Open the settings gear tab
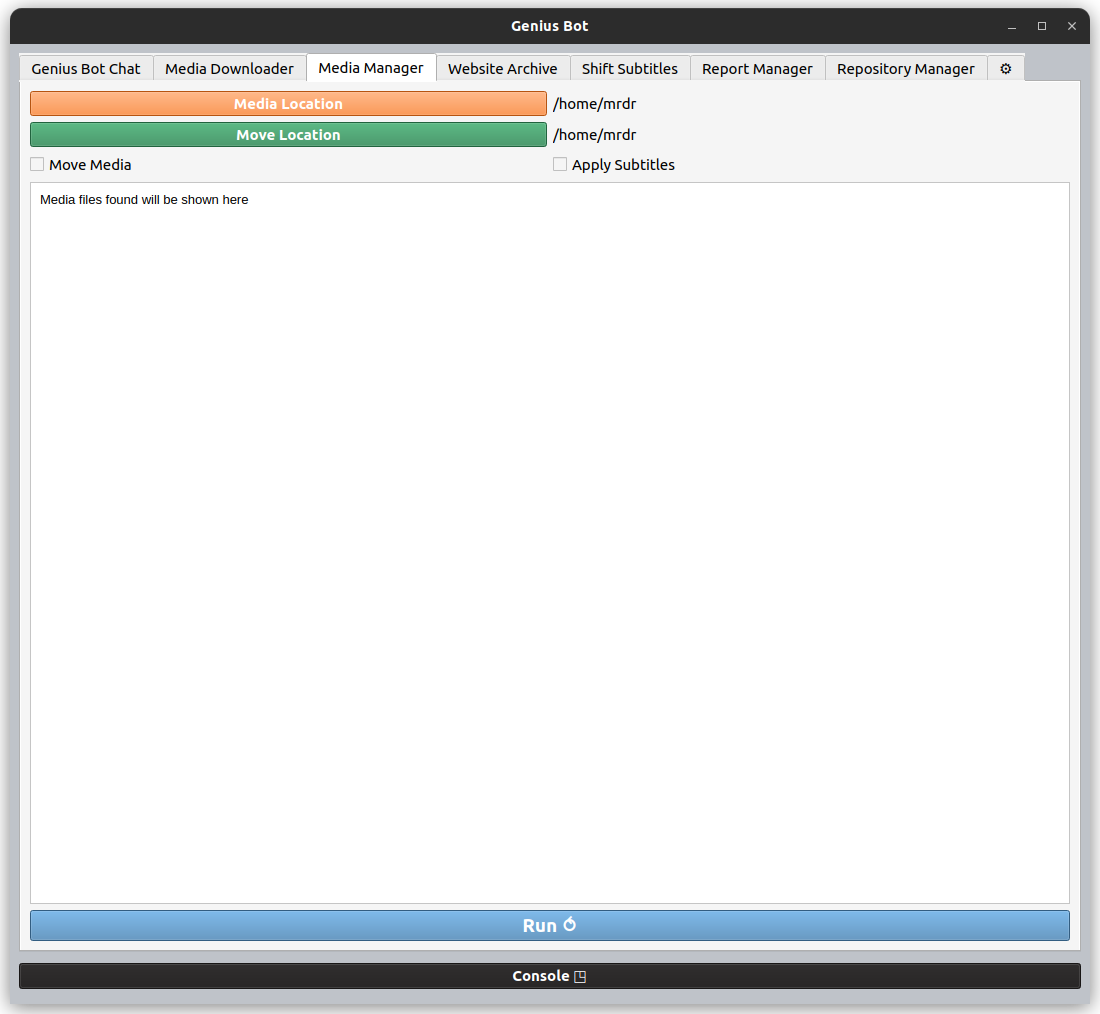This screenshot has height=1014, width=1100. [1005, 69]
